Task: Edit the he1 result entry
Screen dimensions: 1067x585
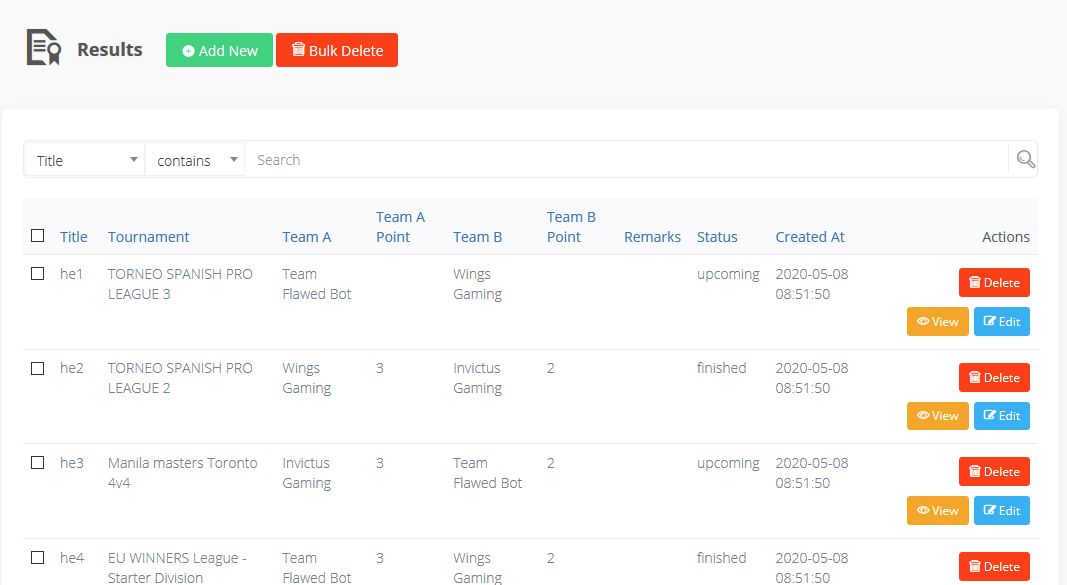Action: pos(1002,322)
